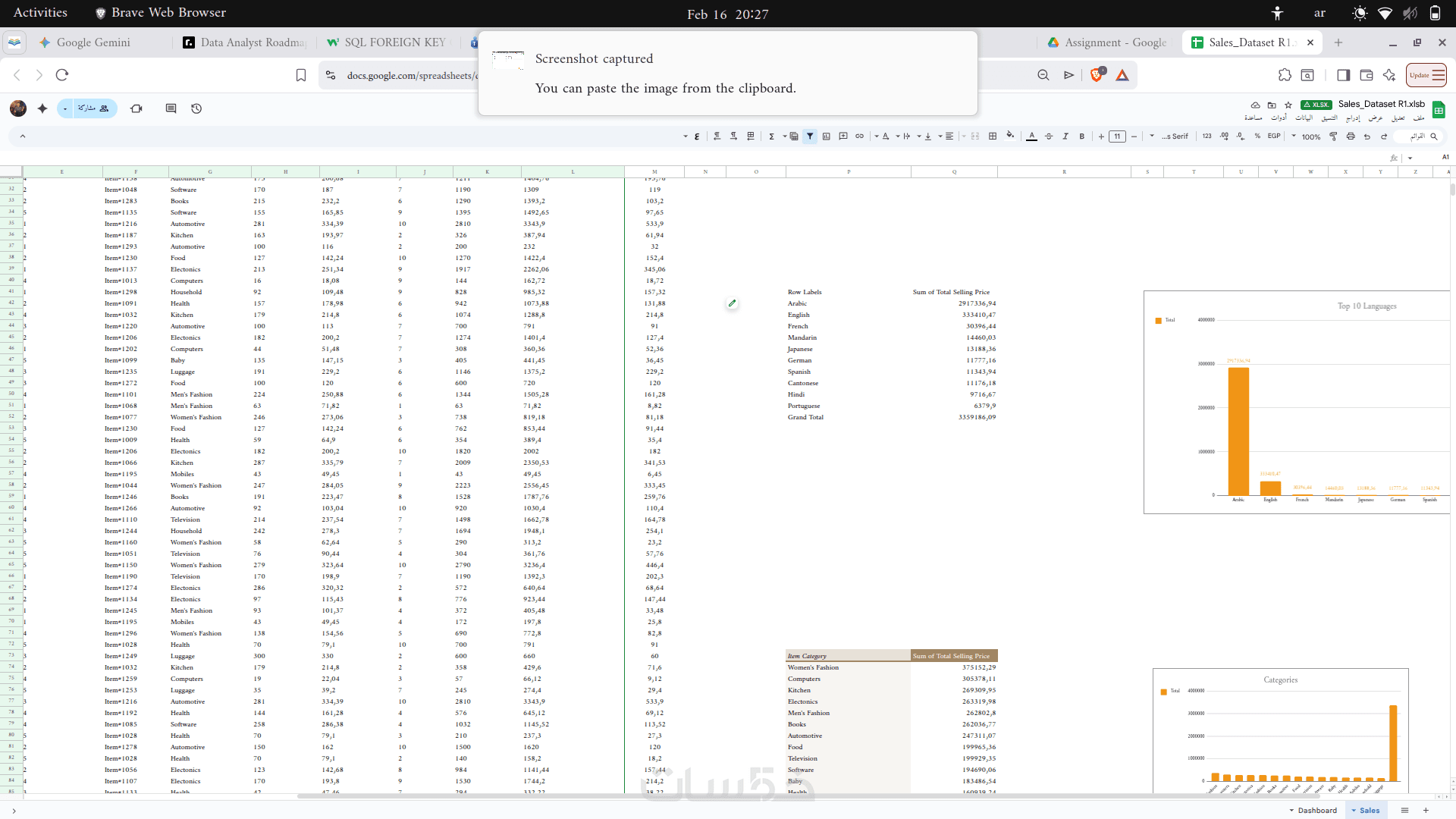Open the comments panel icon
1456x819 pixels.
[x=171, y=108]
